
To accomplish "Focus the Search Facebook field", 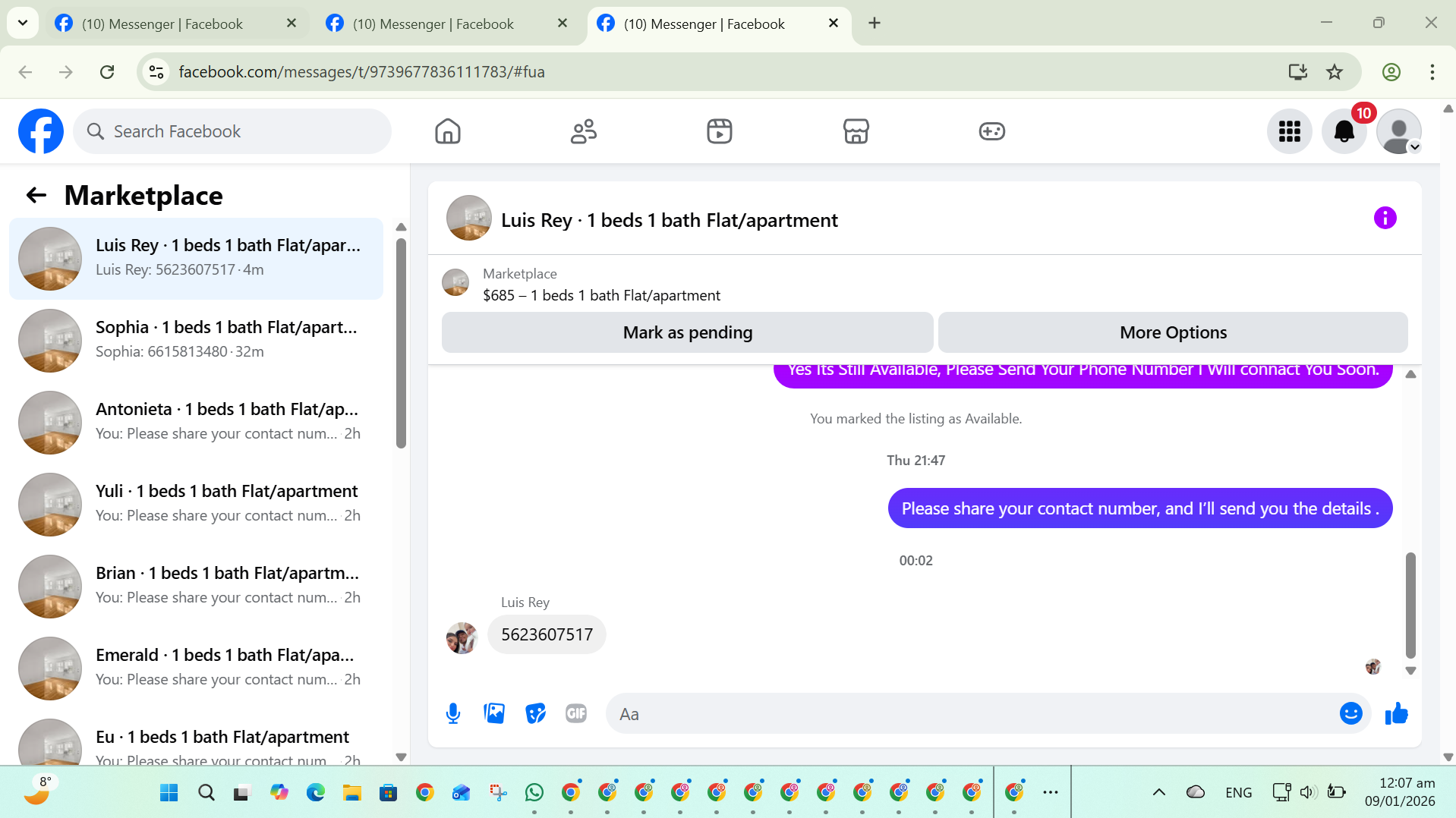I will pos(232,131).
